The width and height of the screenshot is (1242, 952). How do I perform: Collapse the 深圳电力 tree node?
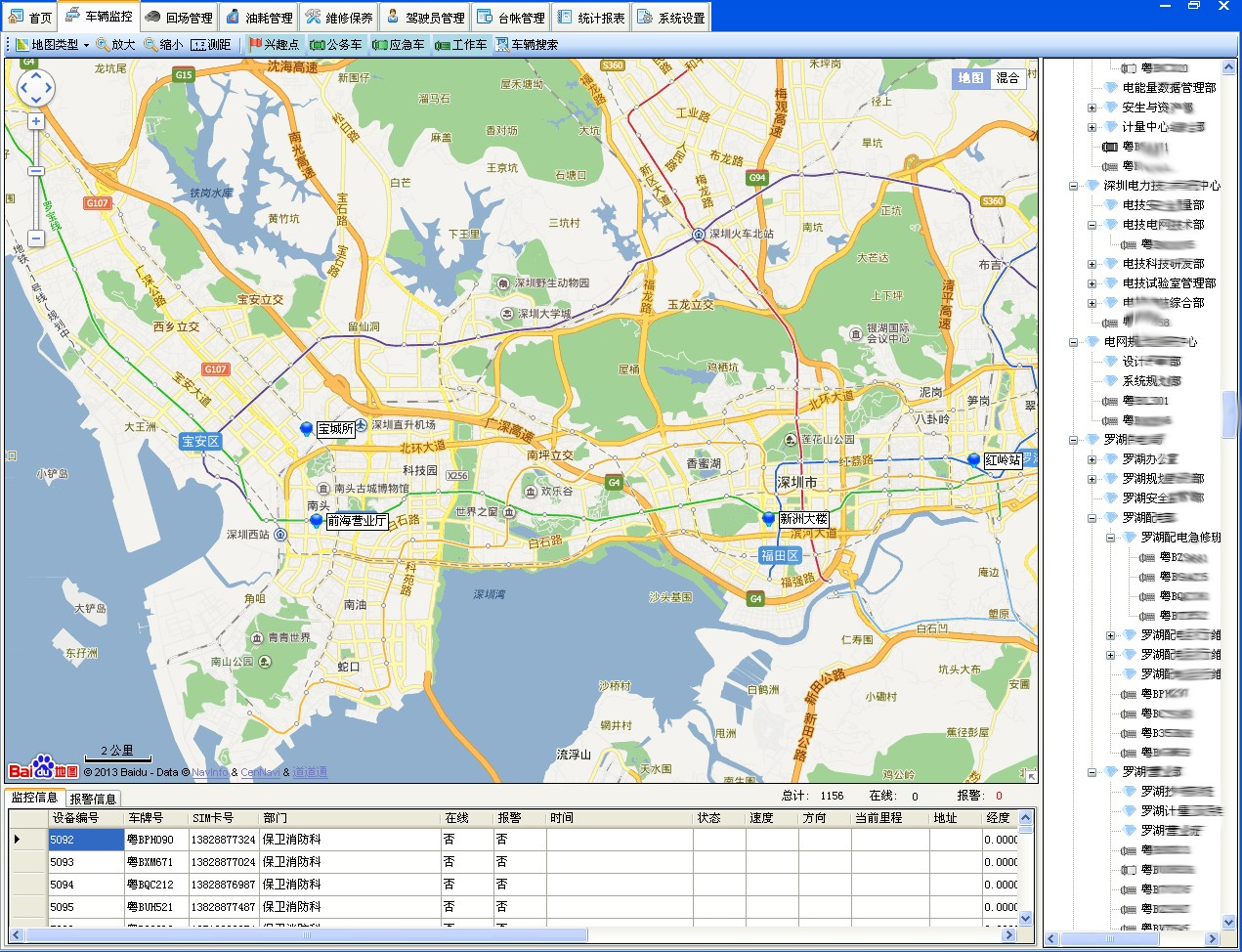[1073, 186]
